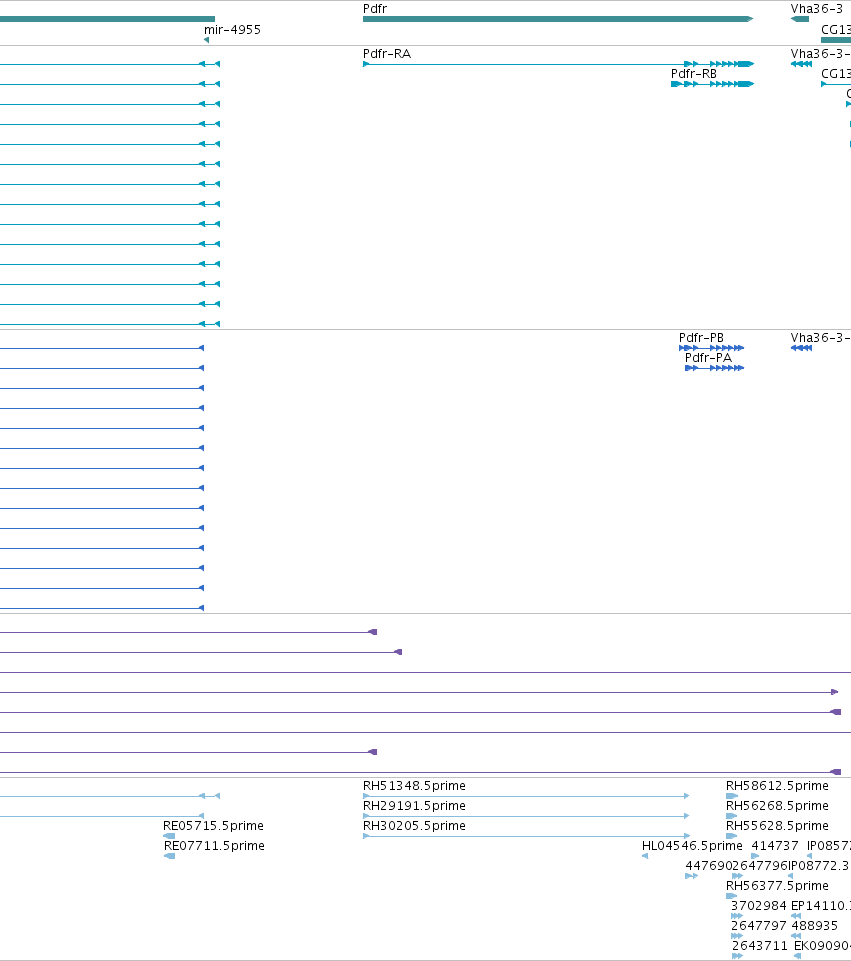Select the small glyph under RH56377.5prime

click(732, 896)
